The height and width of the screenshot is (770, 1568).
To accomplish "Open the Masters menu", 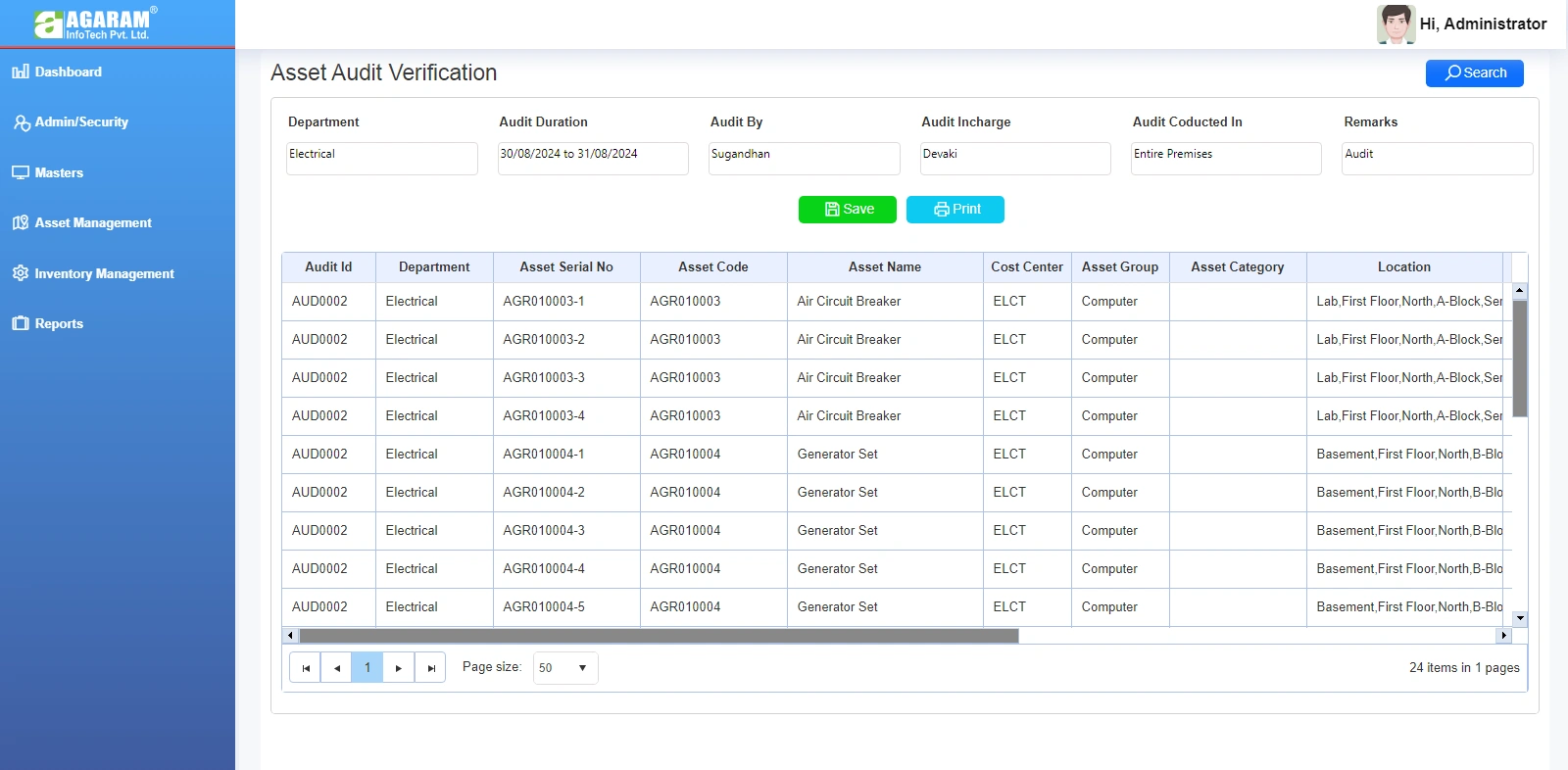I will point(59,172).
